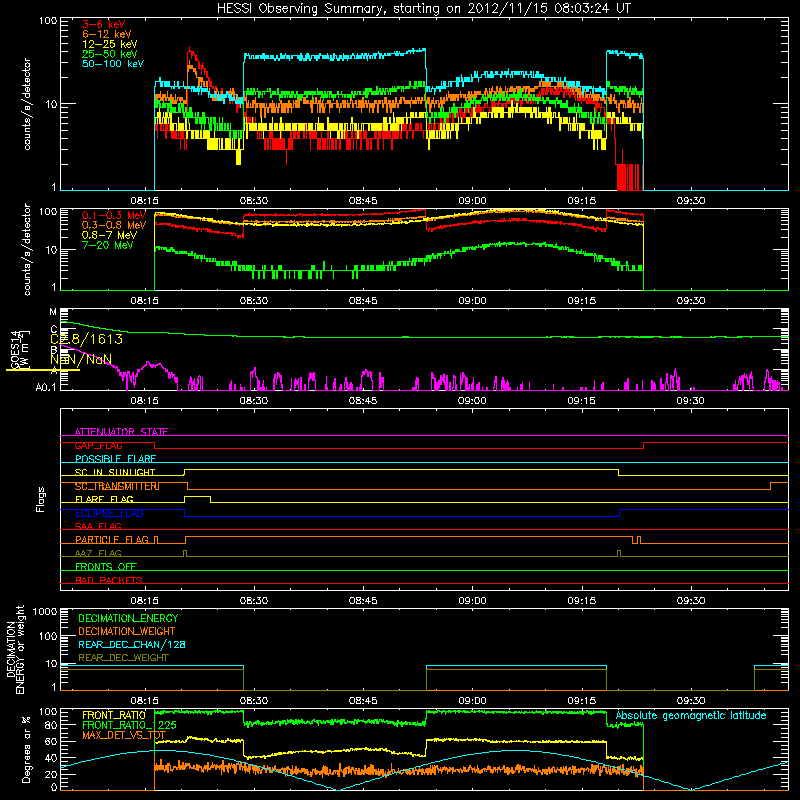Image resolution: width=800 pixels, height=800 pixels.
Task: Select the "POSSIBLE_FLARE" flag label
Action: (x=115, y=459)
